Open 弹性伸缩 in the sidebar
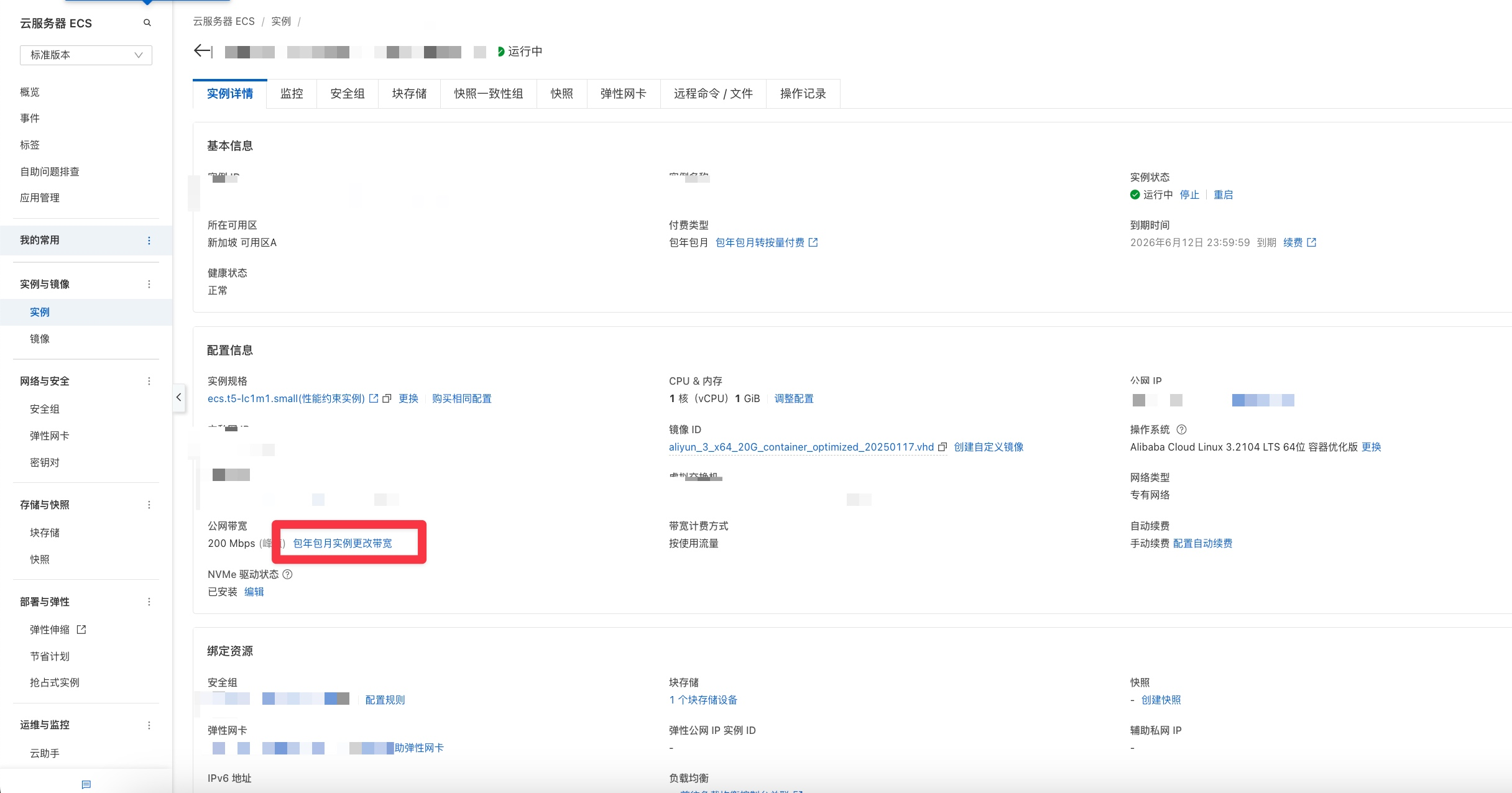 (50, 630)
